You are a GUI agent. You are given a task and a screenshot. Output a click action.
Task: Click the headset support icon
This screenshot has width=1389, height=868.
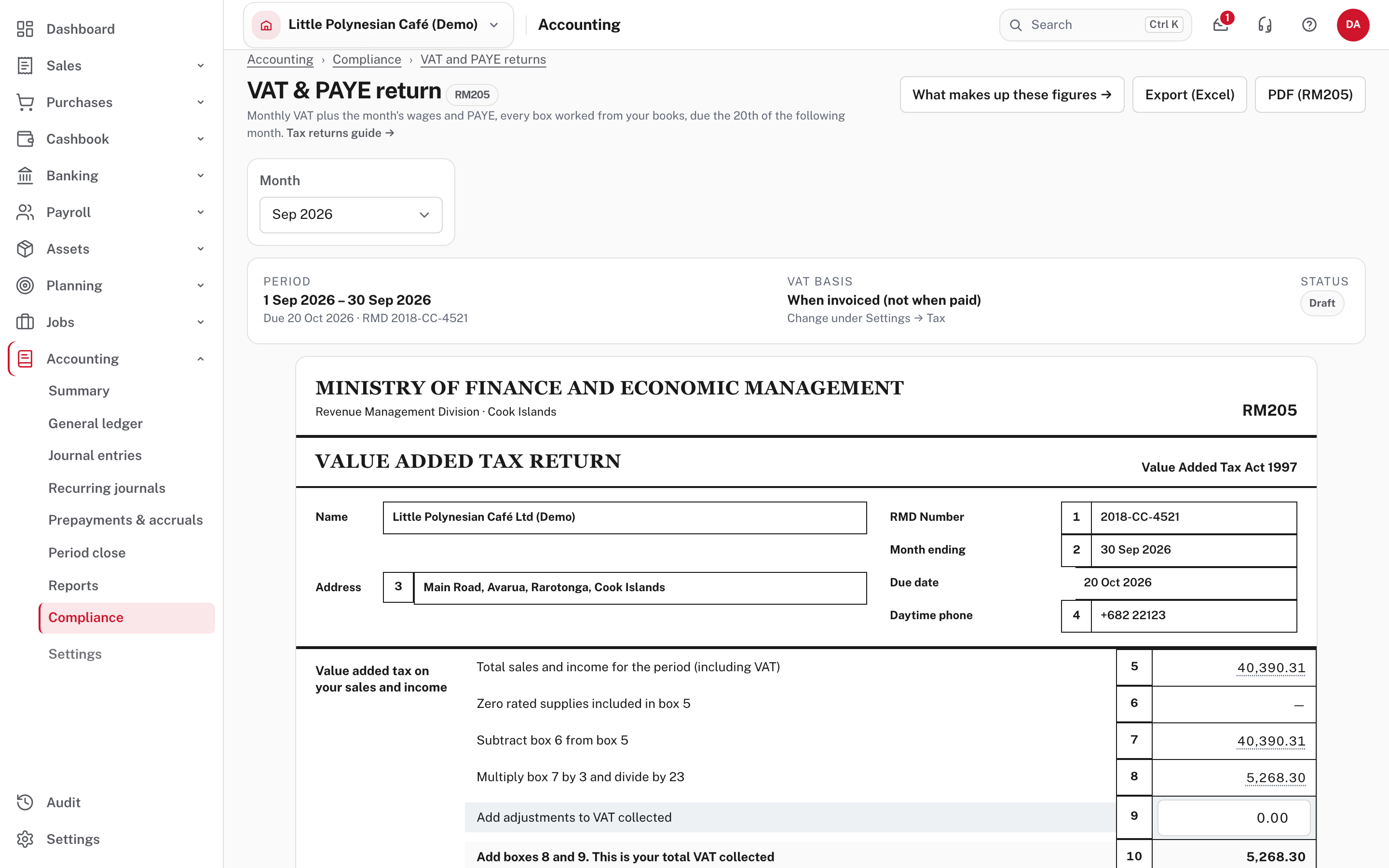coord(1265,25)
